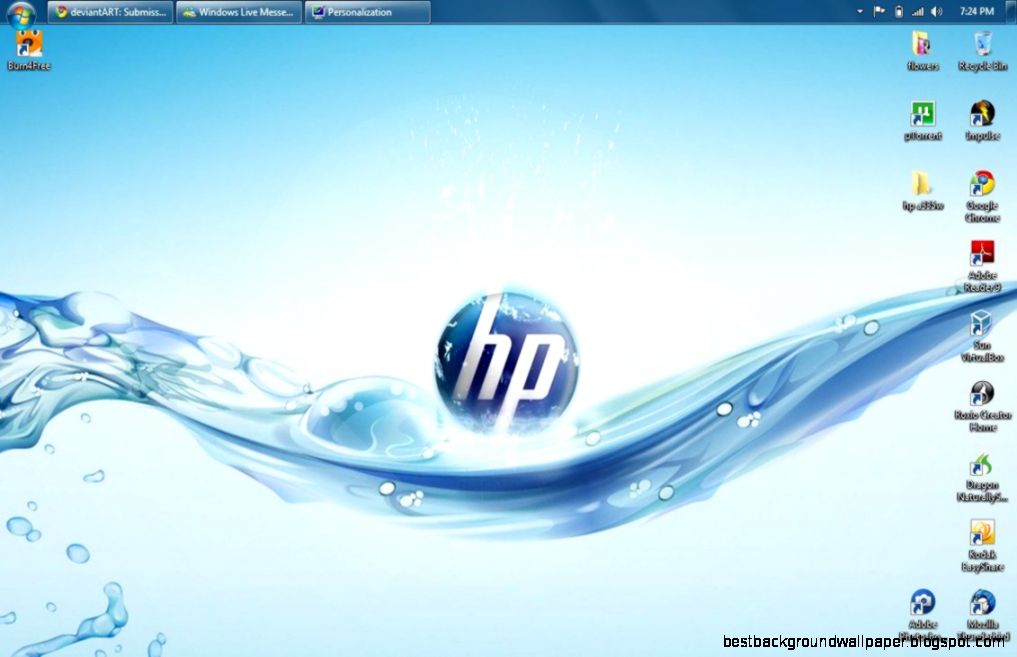Open the Start menu orb
1017x657 pixels.
18,11
